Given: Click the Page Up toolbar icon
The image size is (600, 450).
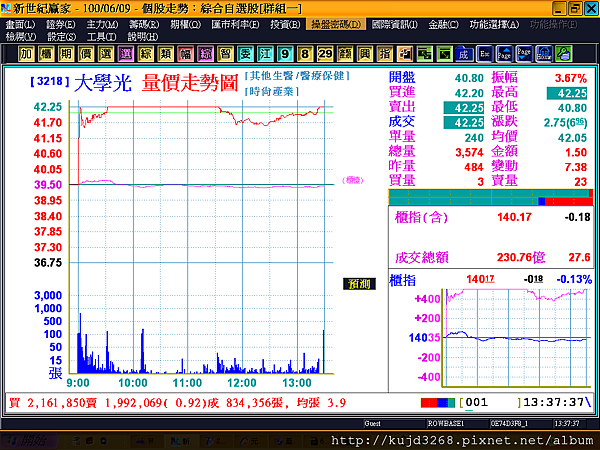Looking at the screenshot, I should click(x=504, y=54).
